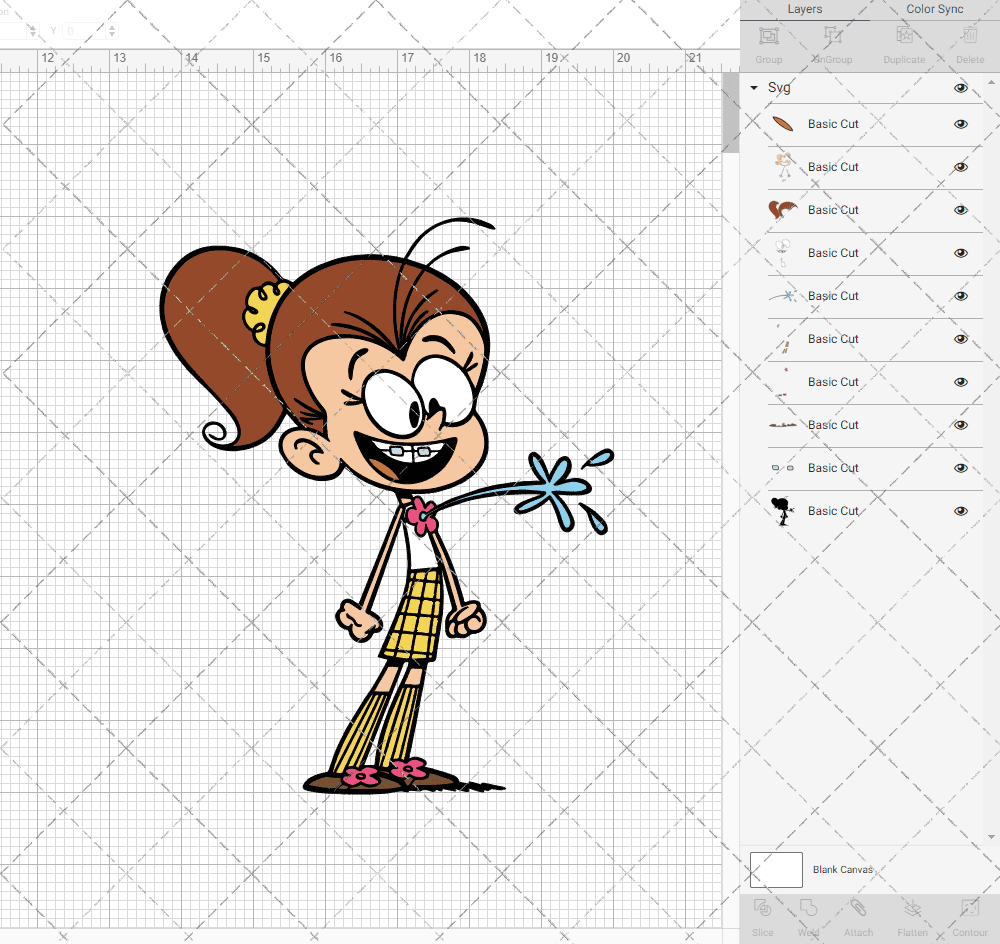This screenshot has height=944, width=1000.
Task: Toggle visibility of black silhouette layer
Action: tap(961, 511)
